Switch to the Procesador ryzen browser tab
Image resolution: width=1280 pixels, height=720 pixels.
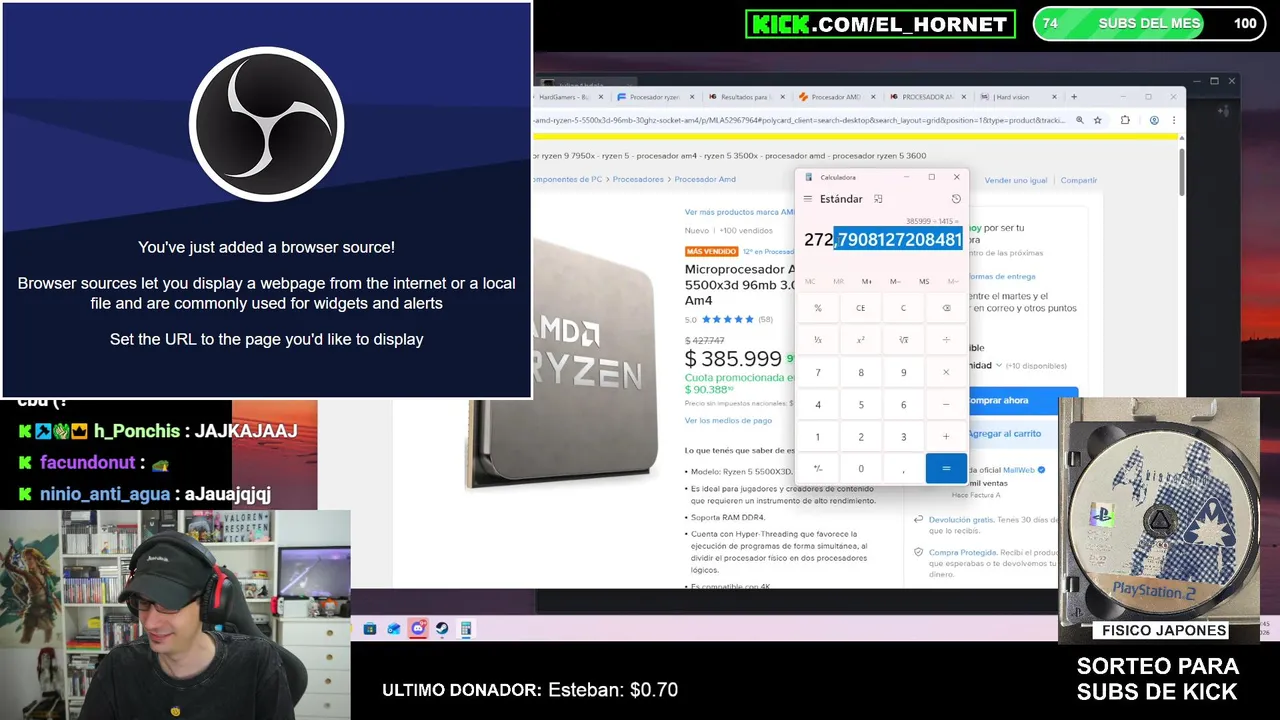[654, 97]
